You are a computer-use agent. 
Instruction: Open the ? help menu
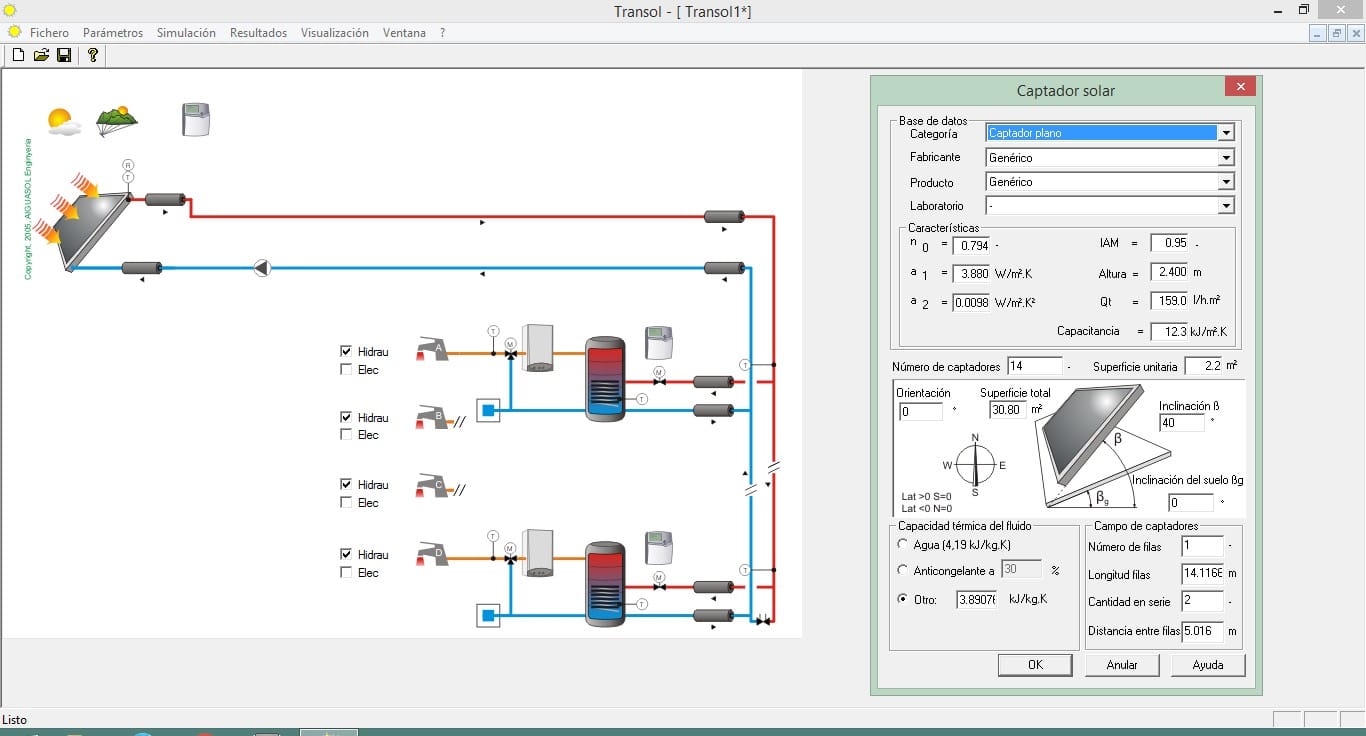point(442,33)
